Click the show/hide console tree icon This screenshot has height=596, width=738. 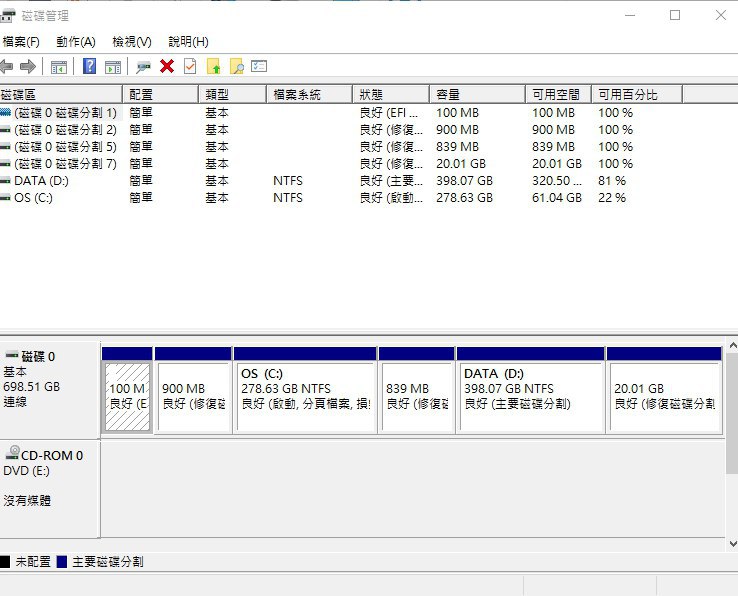[59, 66]
